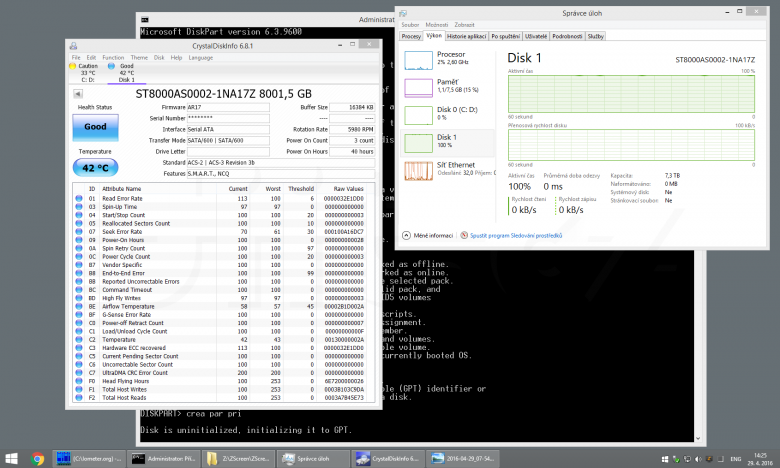Click the down arrow of command prompt scrollbar
780x468 pixels.
click(698, 438)
